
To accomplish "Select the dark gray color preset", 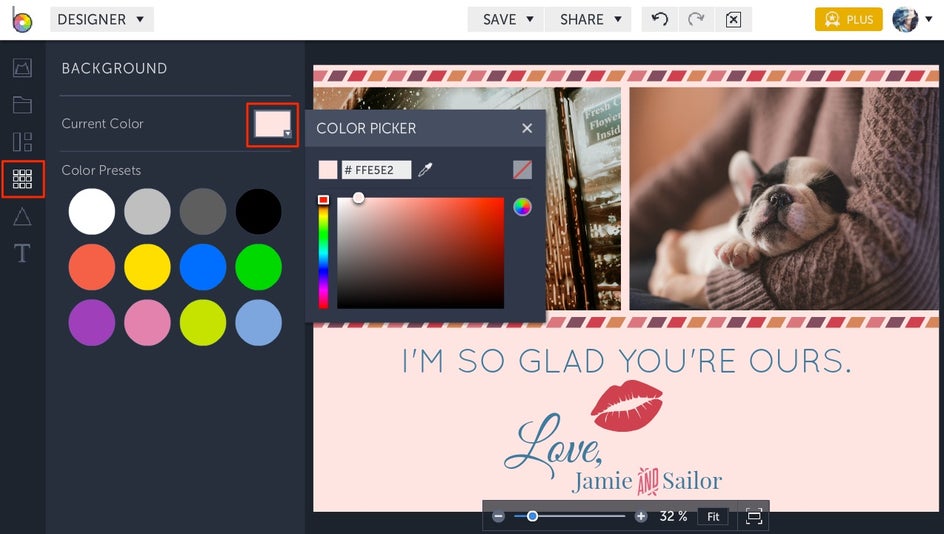I will tap(203, 211).
